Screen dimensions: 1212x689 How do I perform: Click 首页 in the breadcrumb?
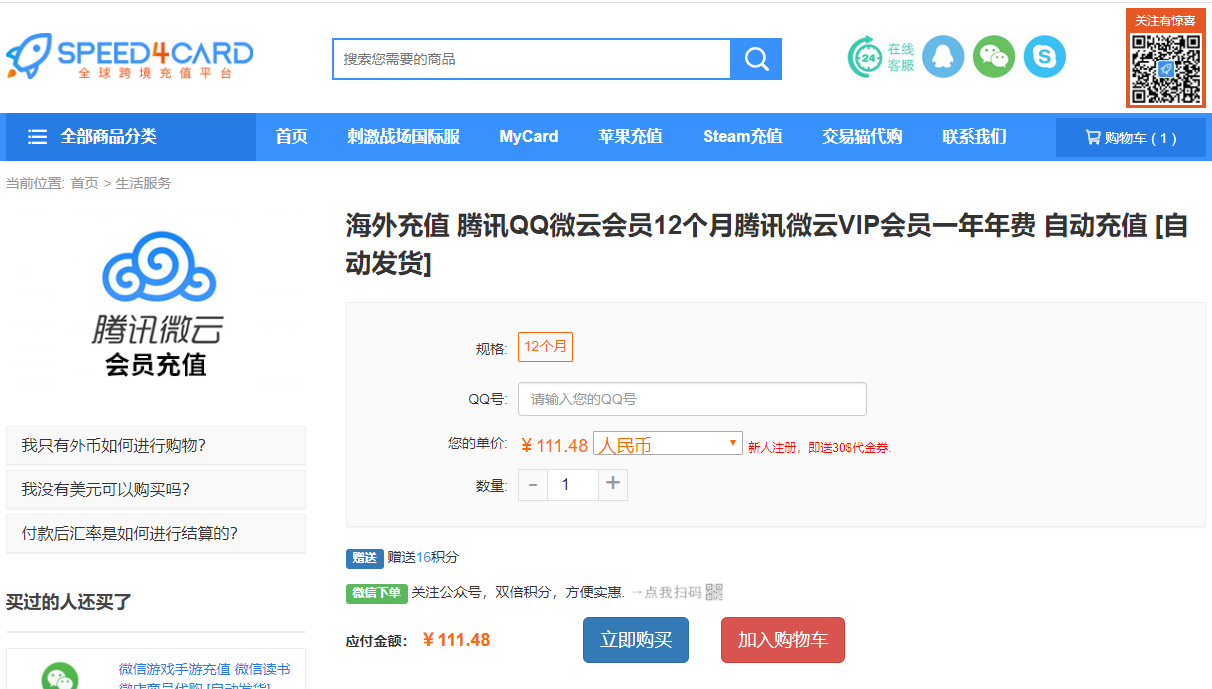84,183
